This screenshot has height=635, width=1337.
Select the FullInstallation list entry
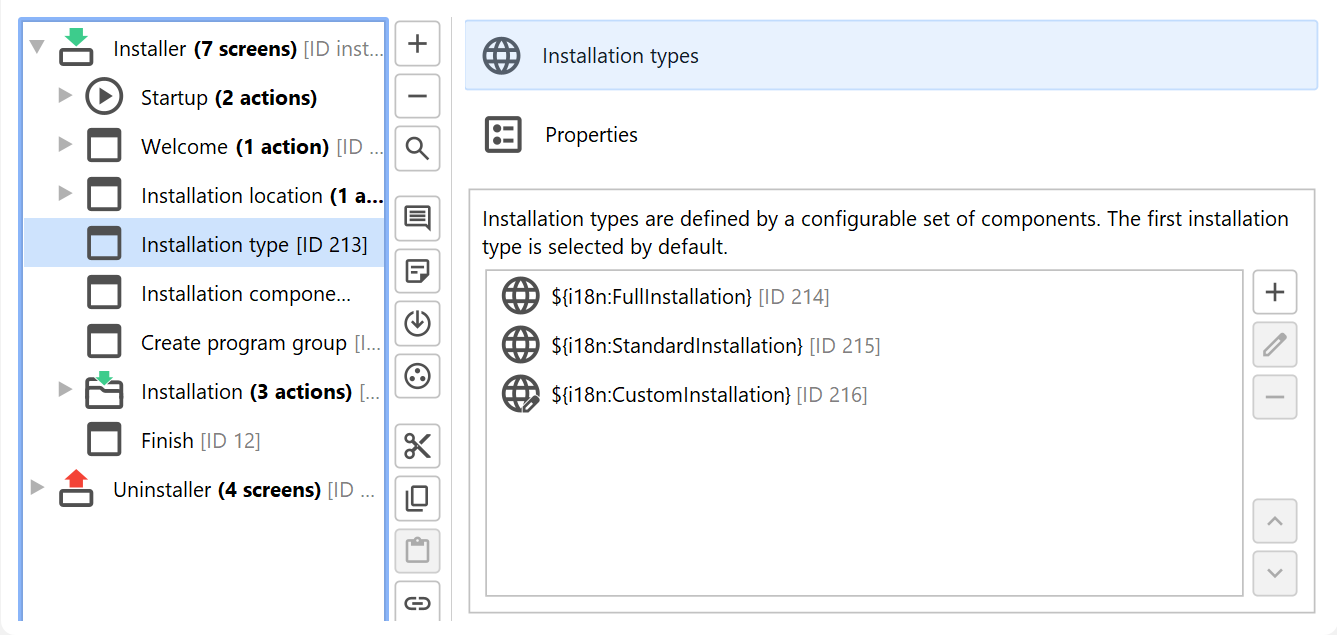coord(651,297)
